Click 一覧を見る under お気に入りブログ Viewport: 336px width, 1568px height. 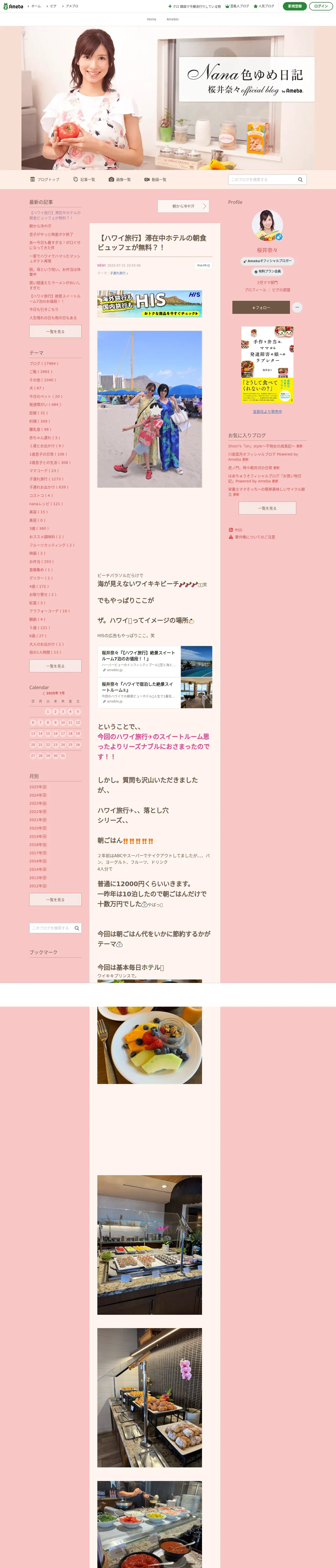pos(267,508)
